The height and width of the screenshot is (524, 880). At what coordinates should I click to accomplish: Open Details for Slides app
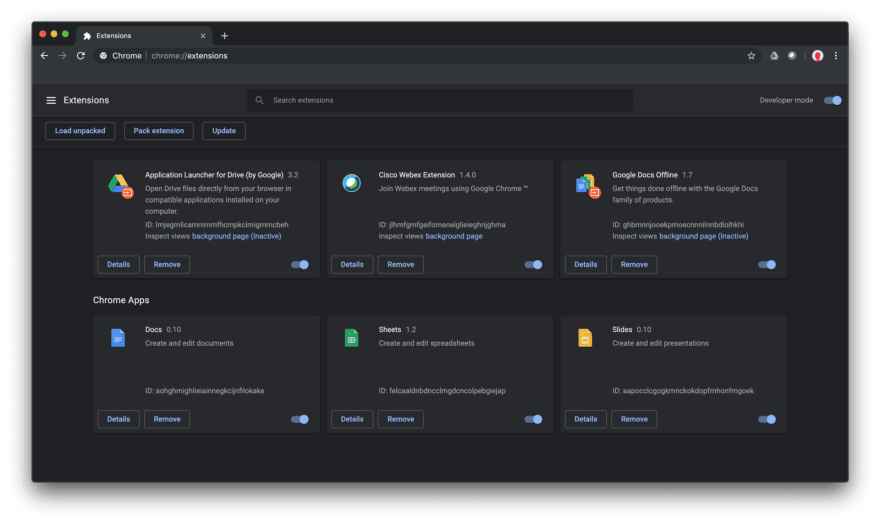[x=585, y=419]
